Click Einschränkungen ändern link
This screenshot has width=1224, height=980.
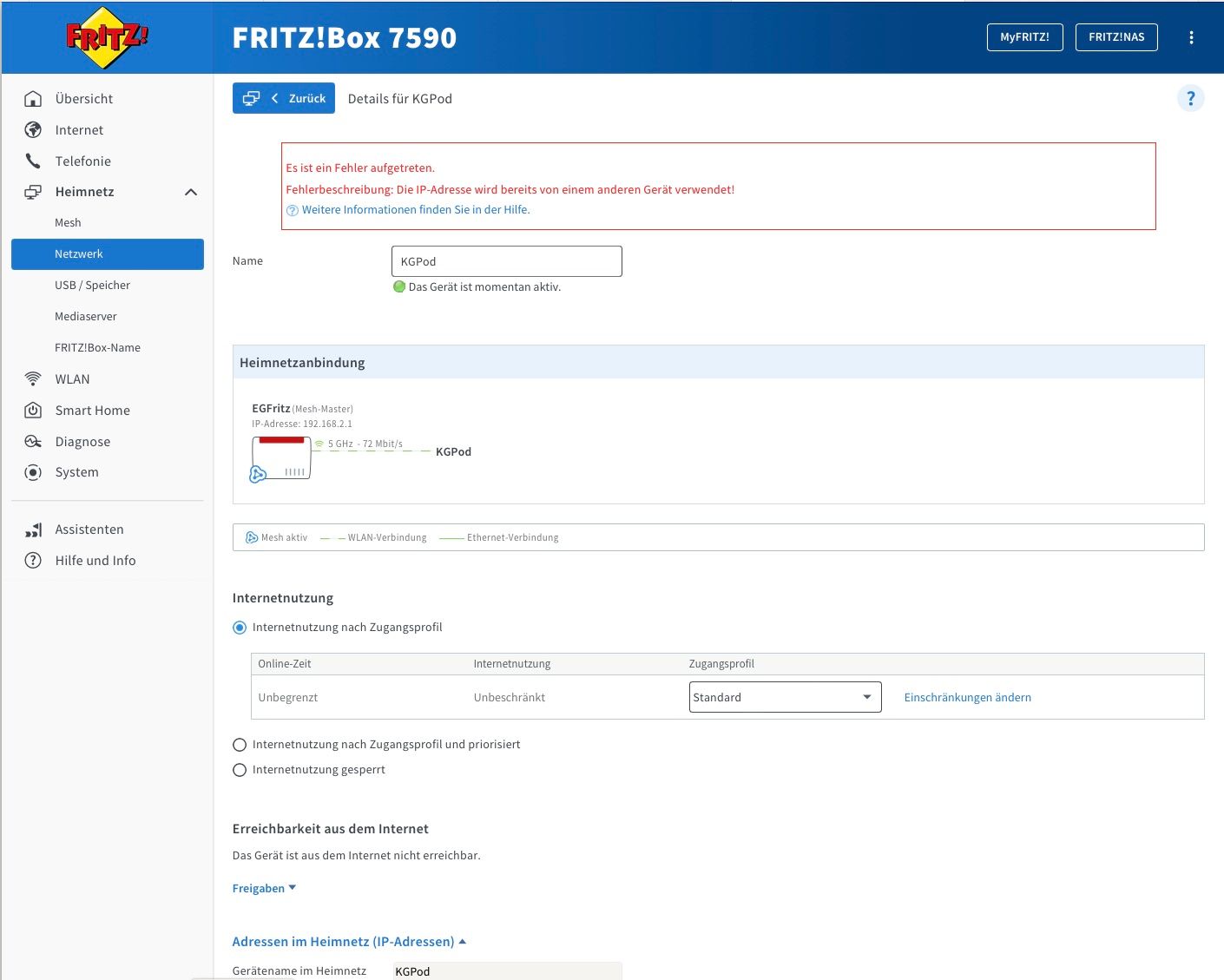point(967,697)
